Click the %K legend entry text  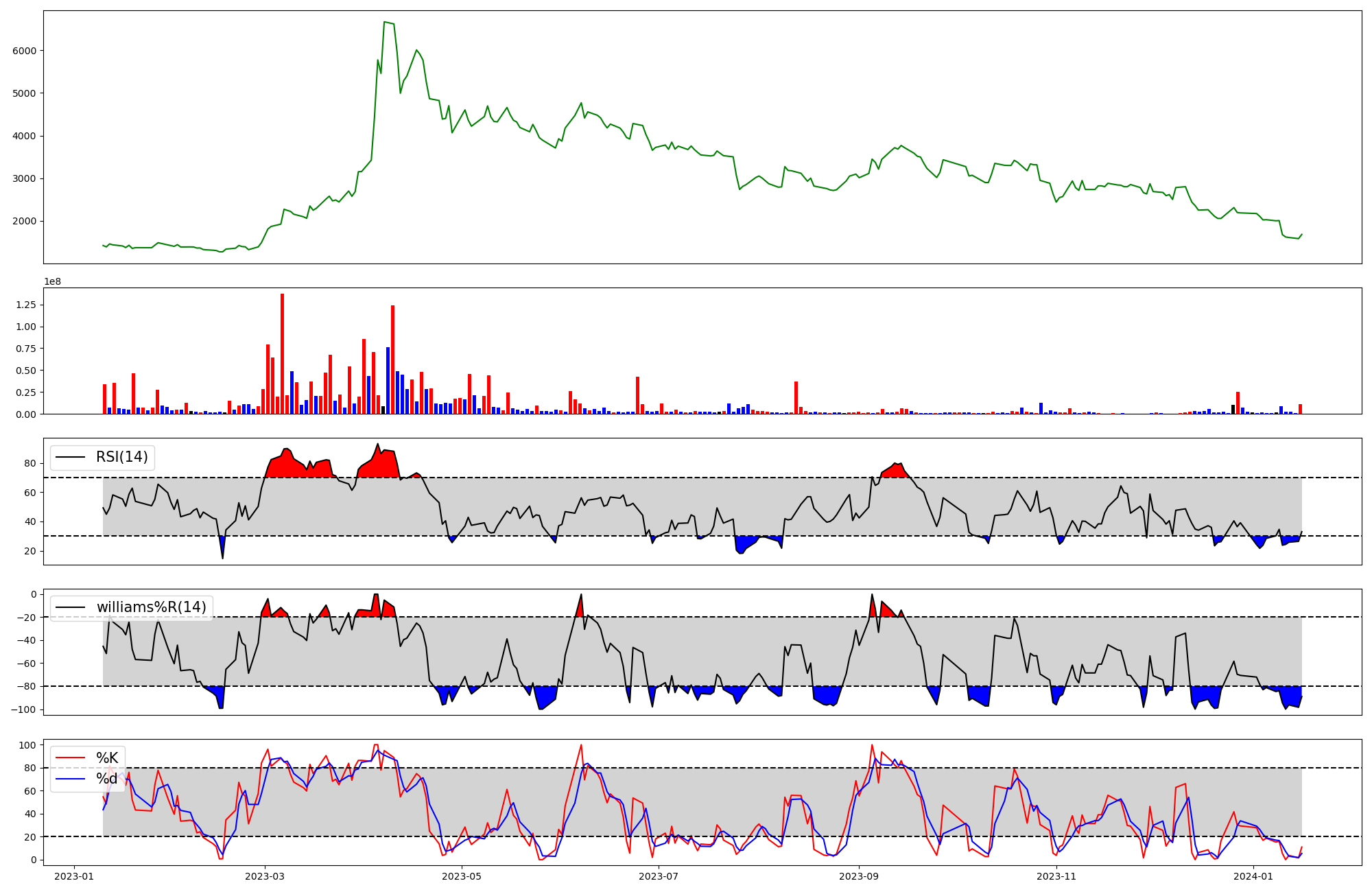coord(107,758)
